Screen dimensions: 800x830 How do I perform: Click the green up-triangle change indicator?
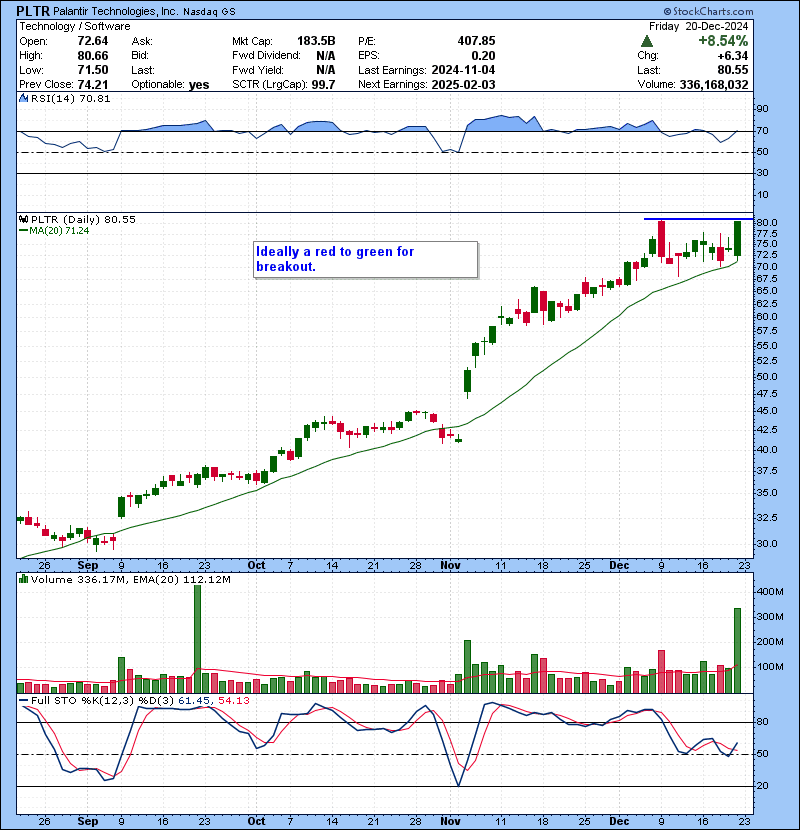[x=646, y=41]
